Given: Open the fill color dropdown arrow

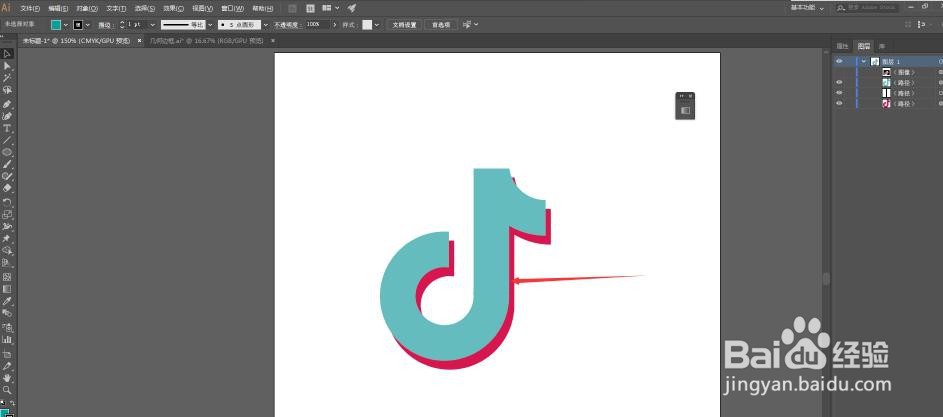Looking at the screenshot, I should 66,25.
